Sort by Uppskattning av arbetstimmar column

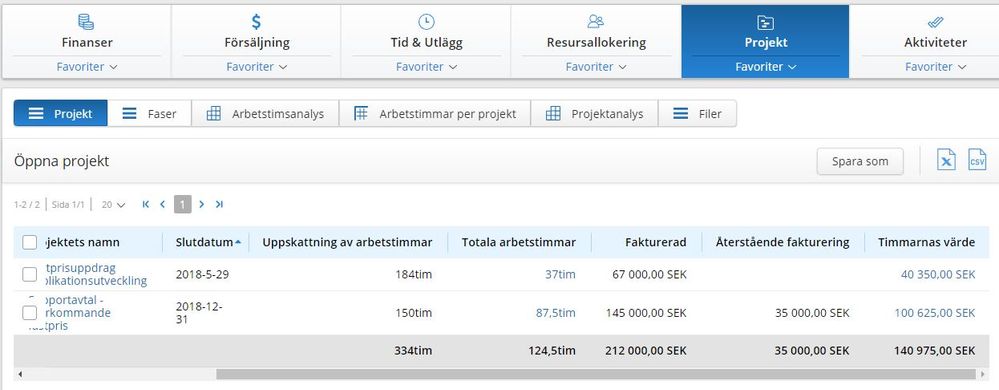pos(347,242)
